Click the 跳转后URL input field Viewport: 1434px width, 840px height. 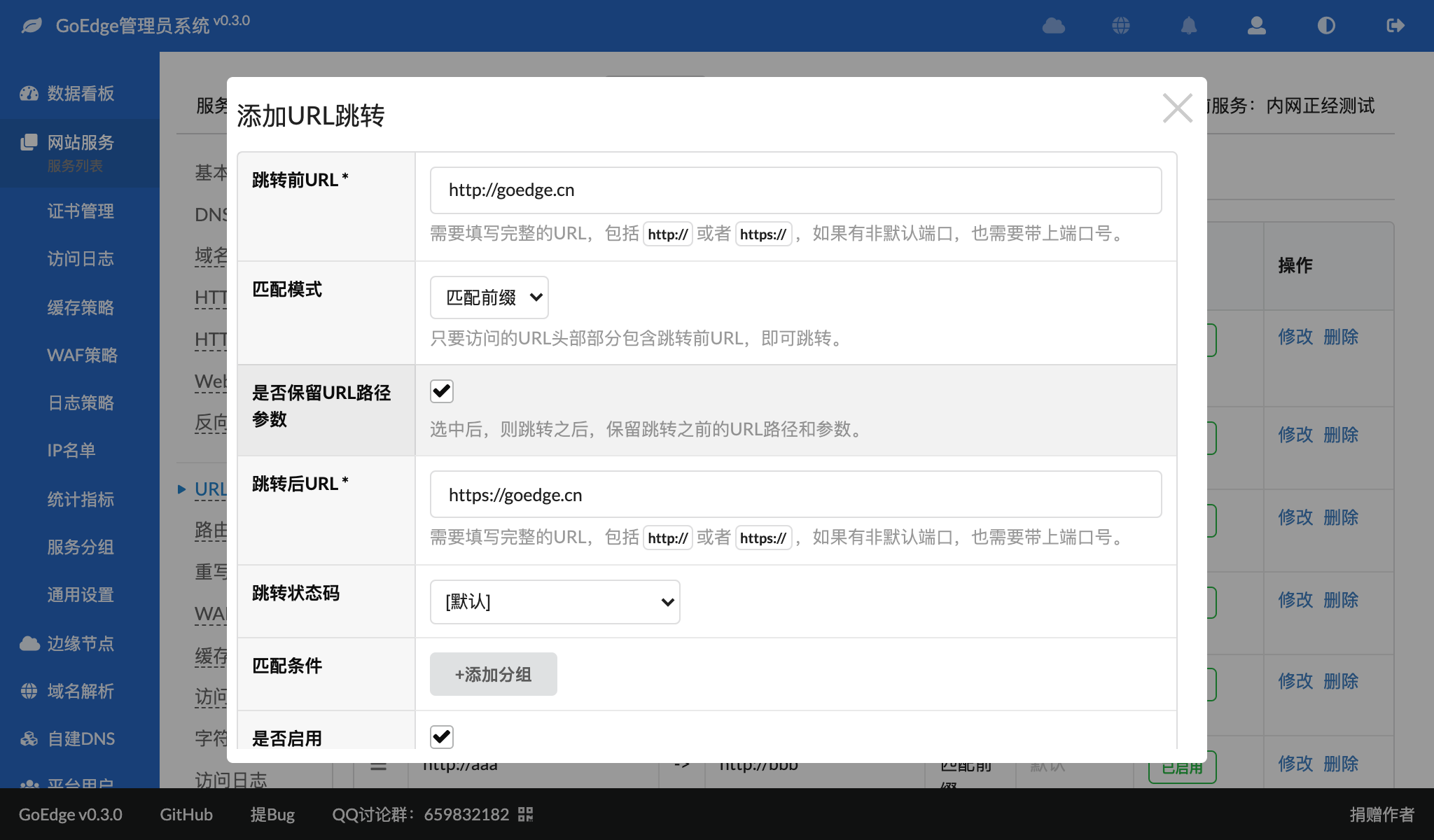point(795,494)
